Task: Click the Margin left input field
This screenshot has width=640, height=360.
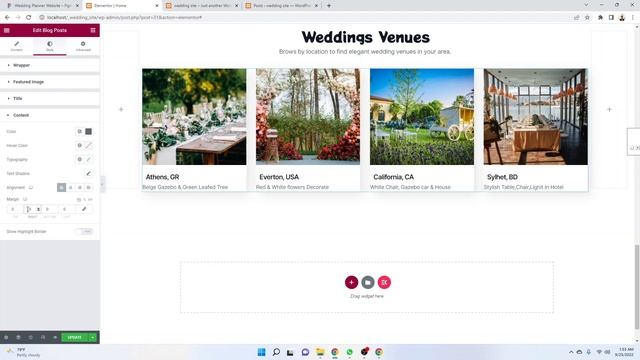Action: 67,209
